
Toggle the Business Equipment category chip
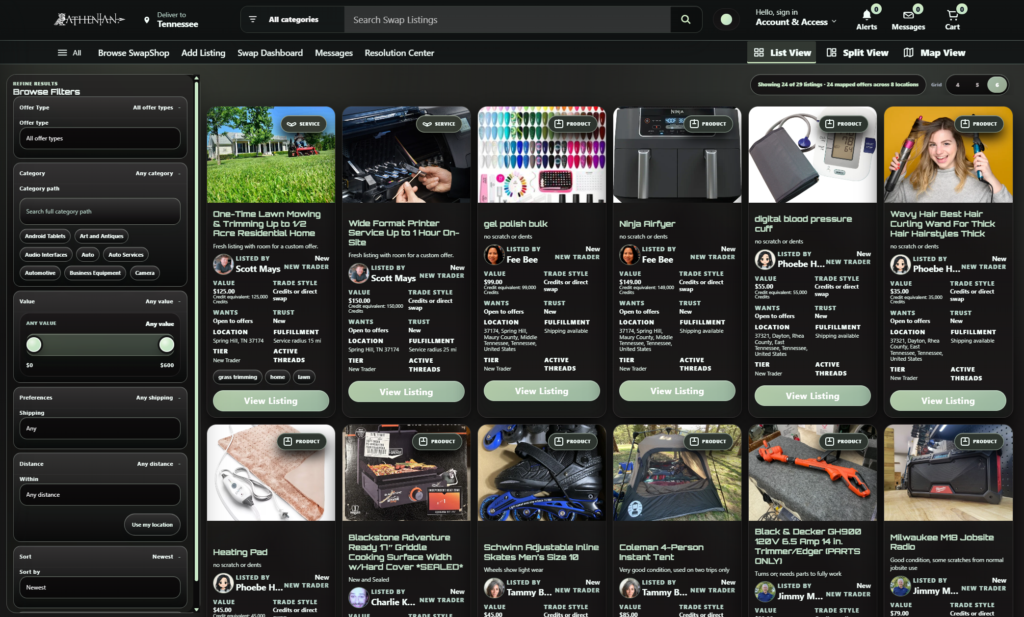[x=95, y=273]
